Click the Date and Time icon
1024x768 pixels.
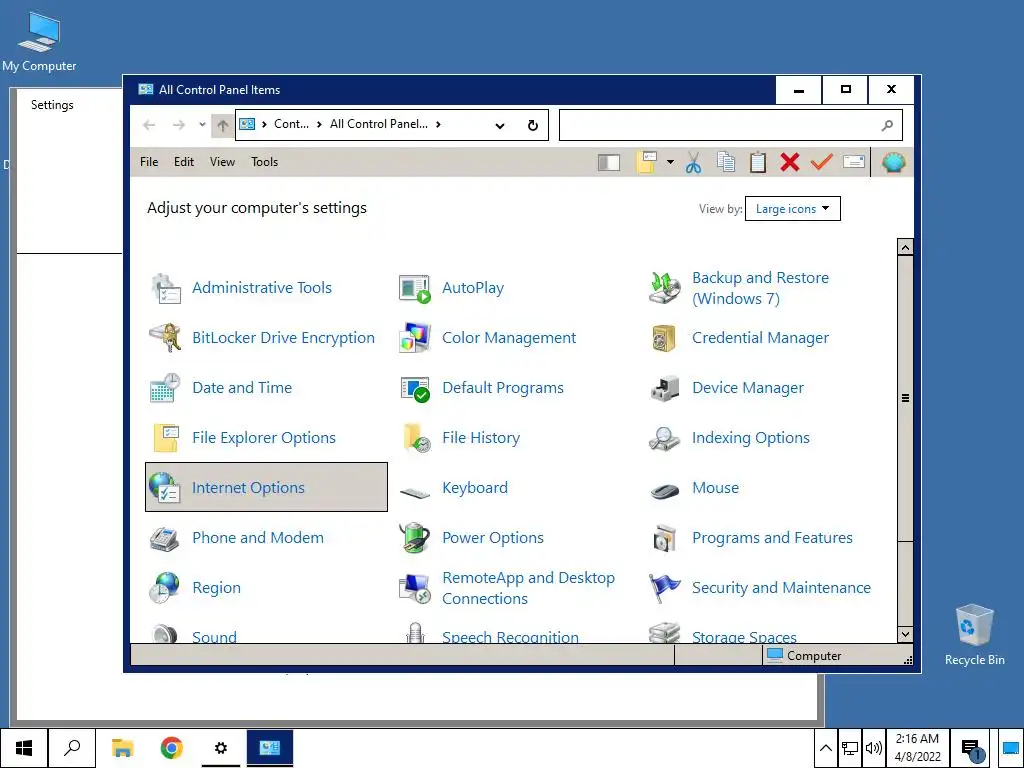pos(166,388)
